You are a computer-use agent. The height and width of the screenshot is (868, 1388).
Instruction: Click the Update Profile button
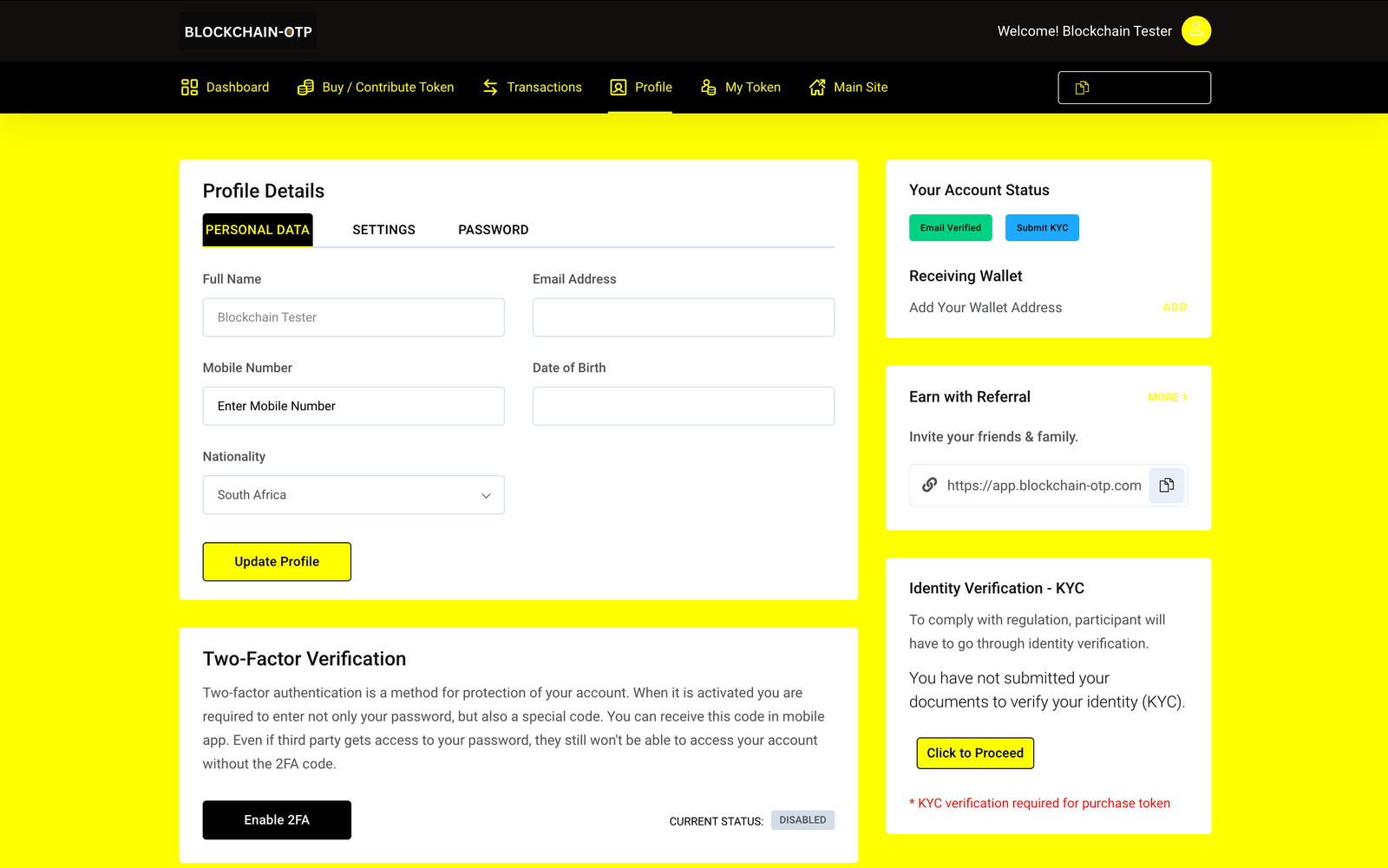pos(277,562)
